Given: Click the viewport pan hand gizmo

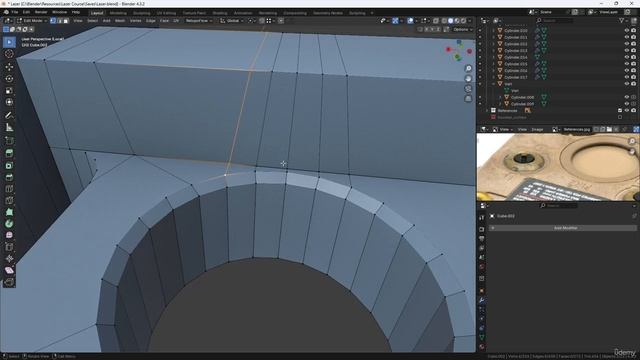Looking at the screenshot, I should [468, 78].
